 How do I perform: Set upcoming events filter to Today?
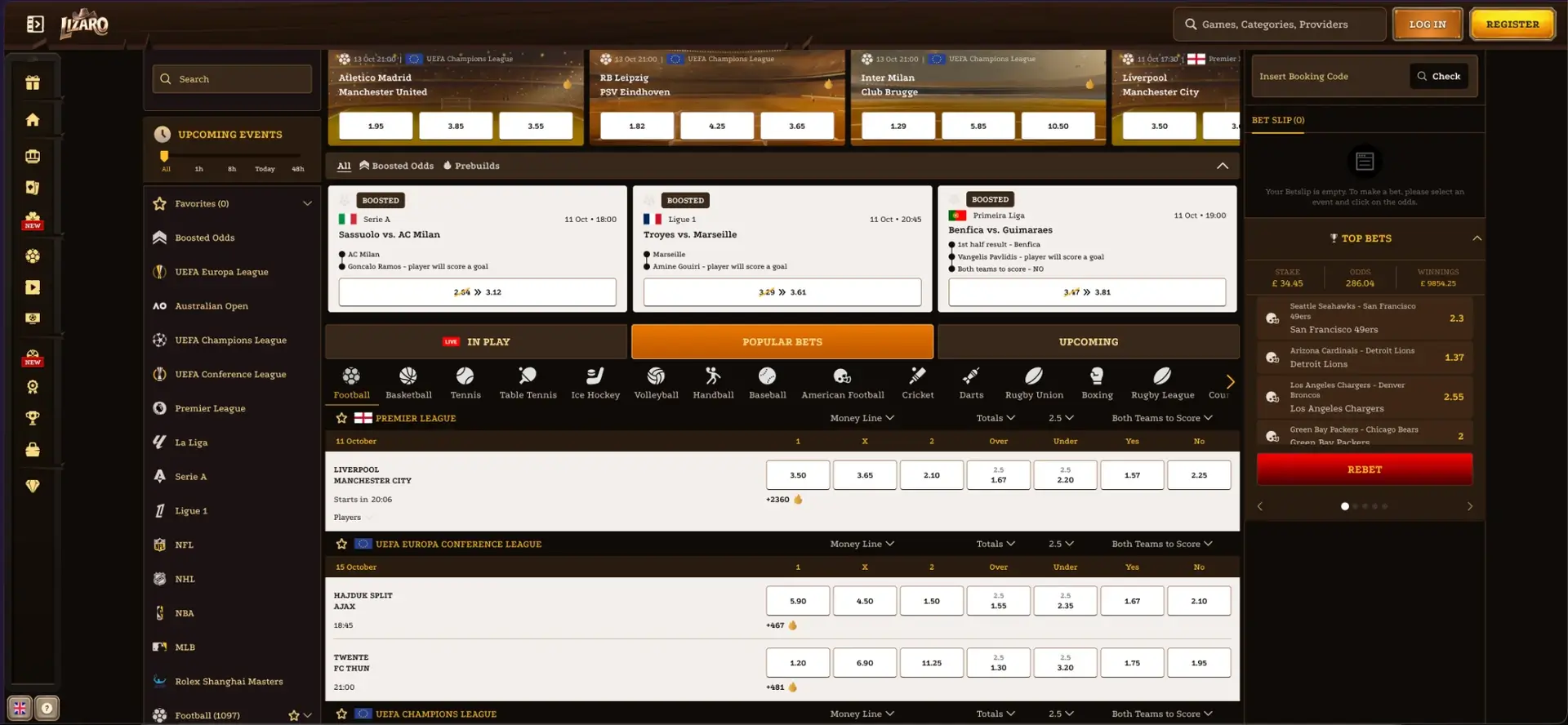(x=265, y=169)
